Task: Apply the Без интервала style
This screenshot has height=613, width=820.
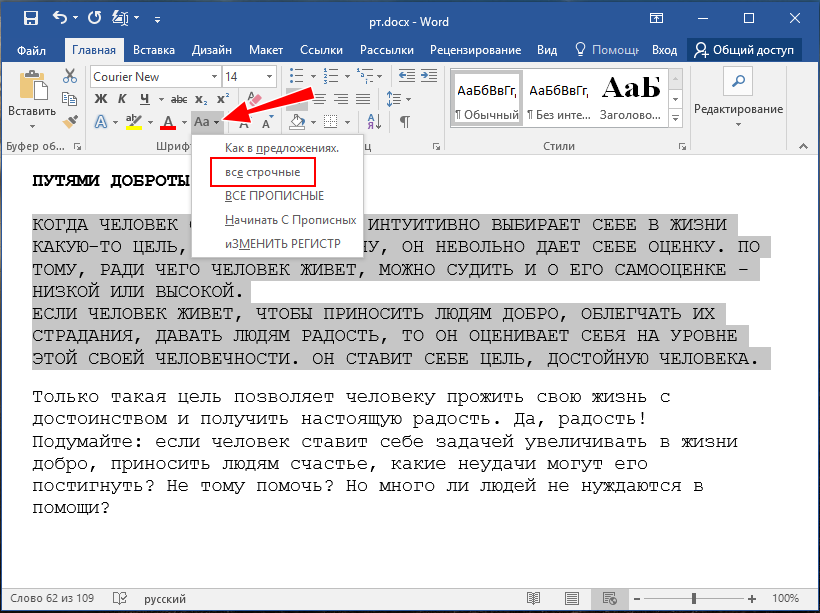Action: click(x=559, y=97)
